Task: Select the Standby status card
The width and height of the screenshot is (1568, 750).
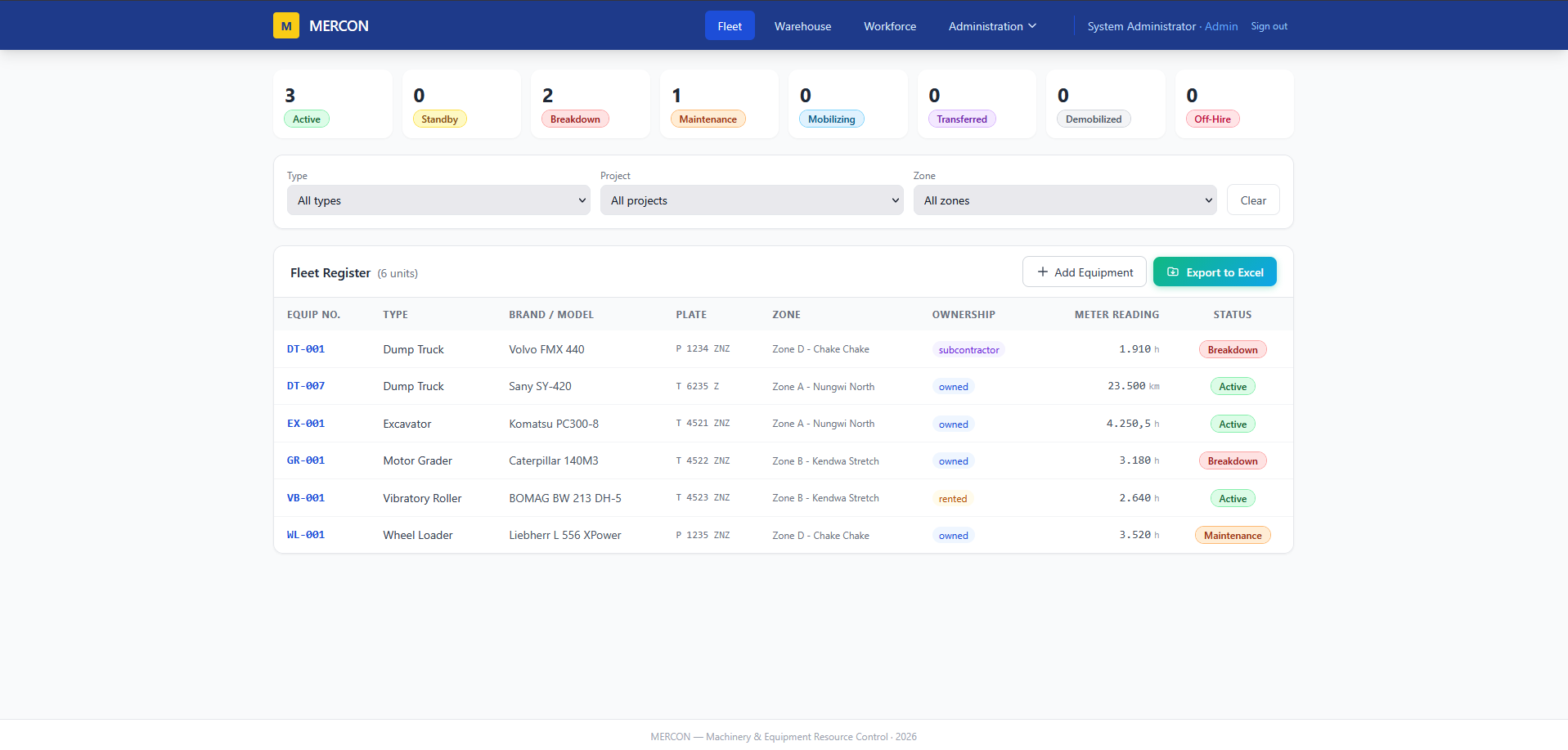Action: [461, 104]
